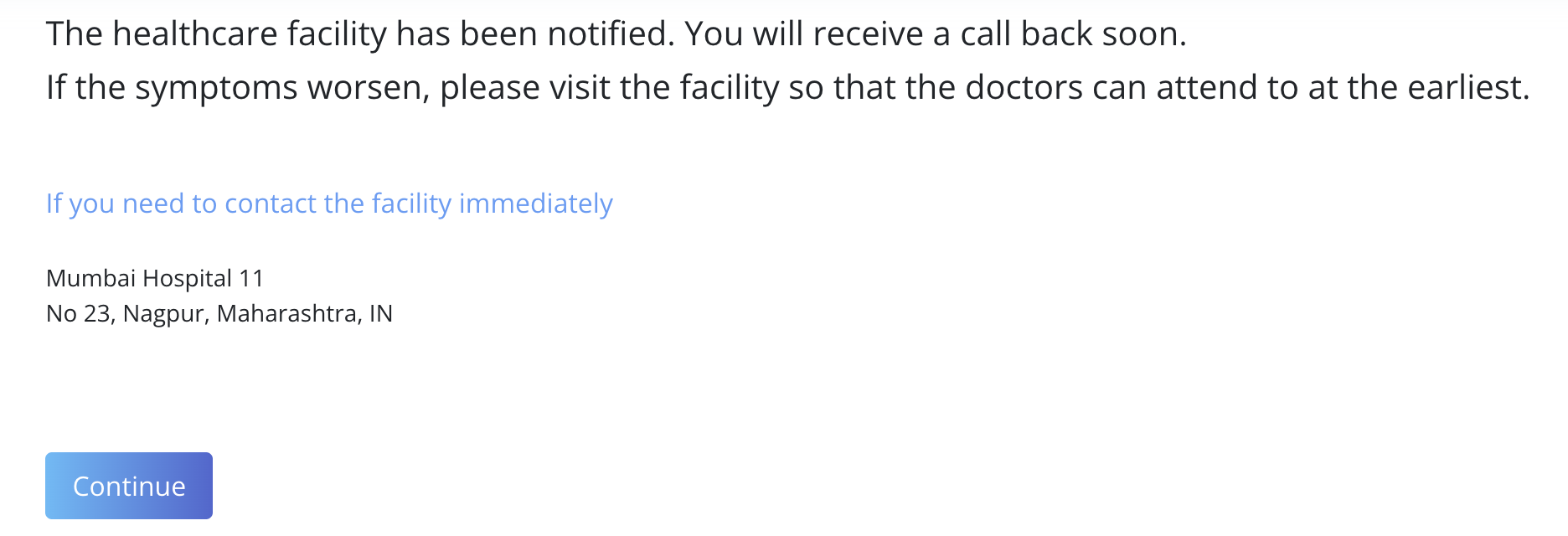This screenshot has width=1568, height=536.
Task: Click the Nagpur, Maharashtra address line
Action: click(219, 313)
